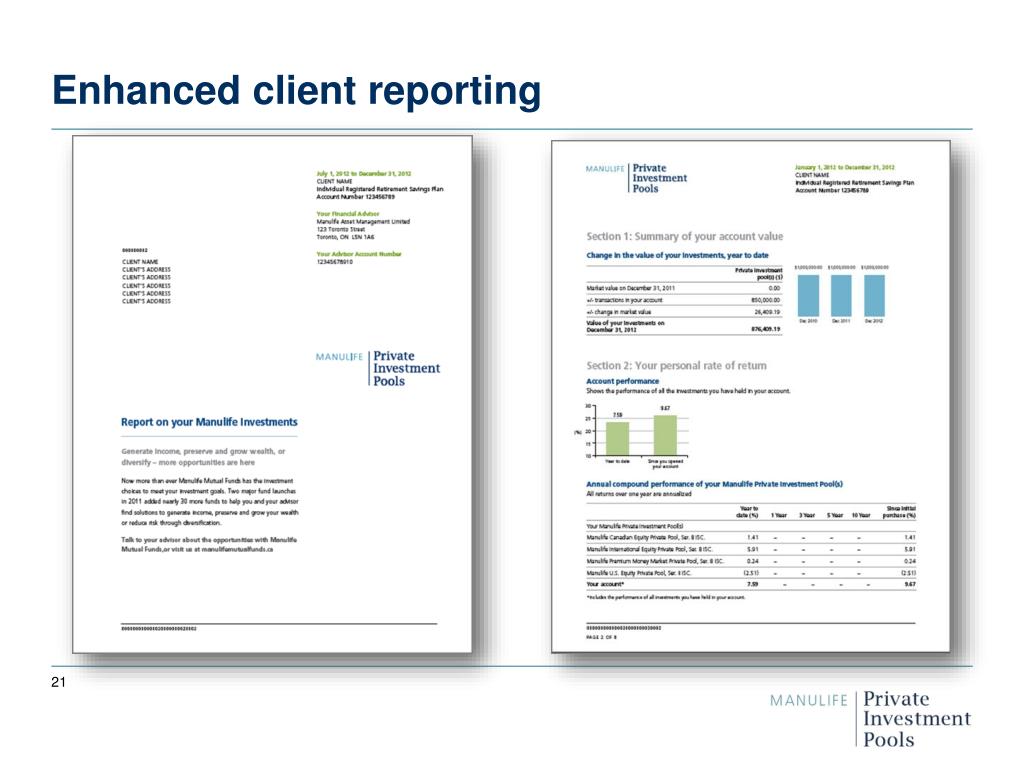Click the '1 Year' column header

tap(779, 515)
